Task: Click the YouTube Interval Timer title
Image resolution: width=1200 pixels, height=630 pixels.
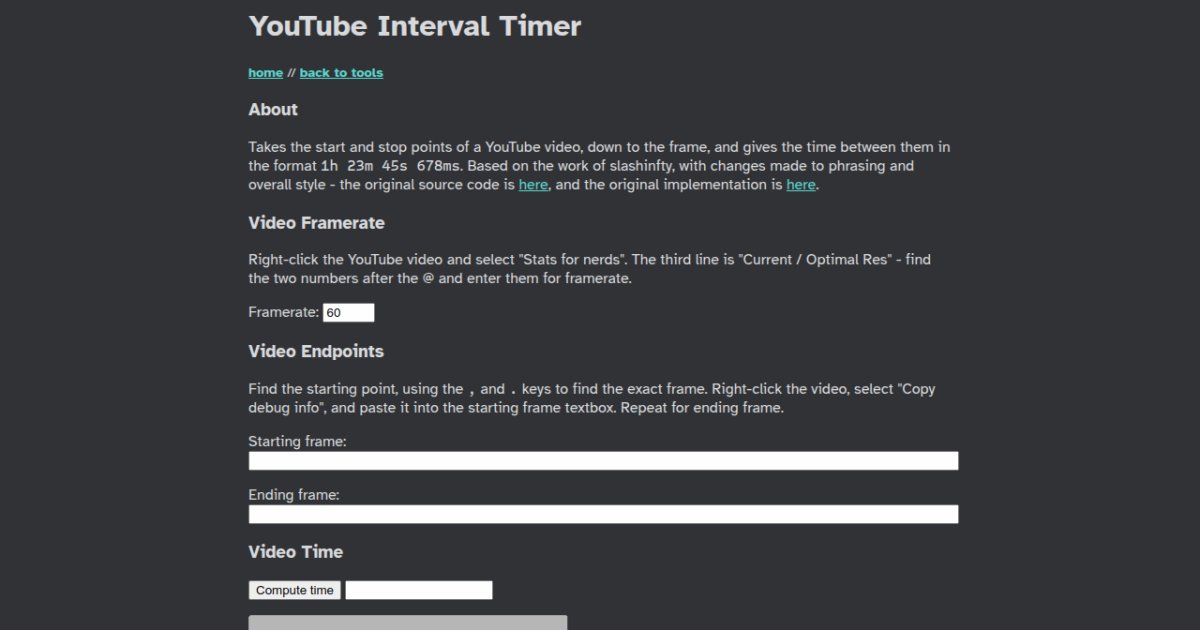Action: [x=414, y=26]
